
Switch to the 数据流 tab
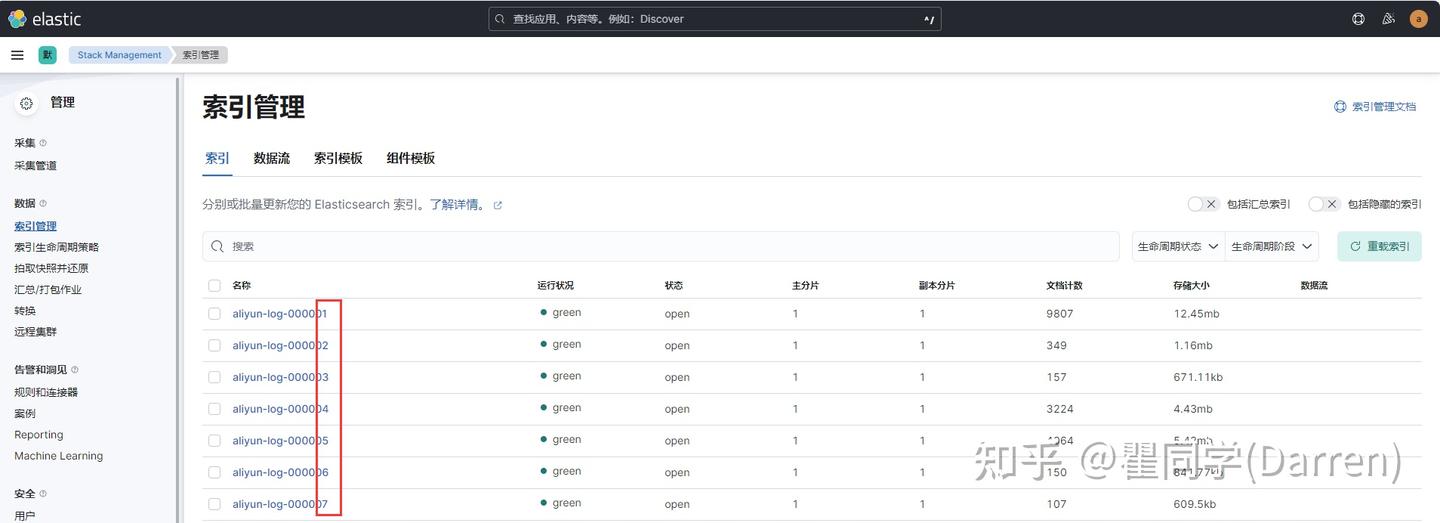coord(272,158)
